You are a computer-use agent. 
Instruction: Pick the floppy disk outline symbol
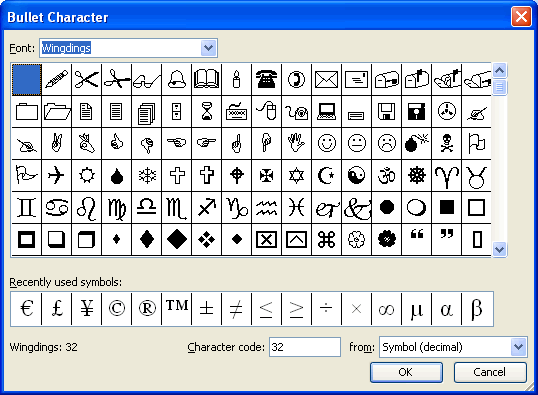point(387,112)
